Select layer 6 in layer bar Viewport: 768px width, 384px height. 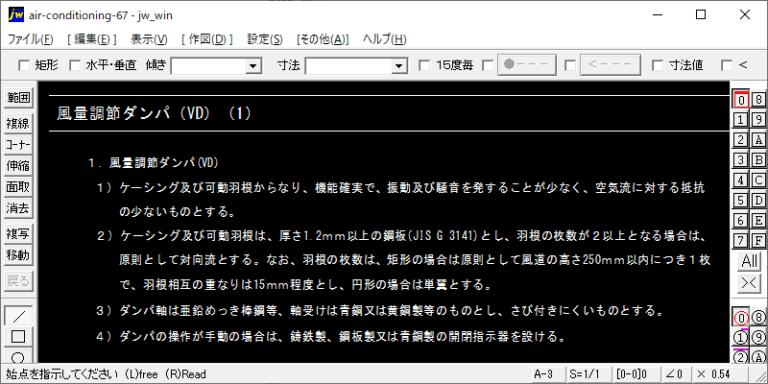tap(741, 220)
